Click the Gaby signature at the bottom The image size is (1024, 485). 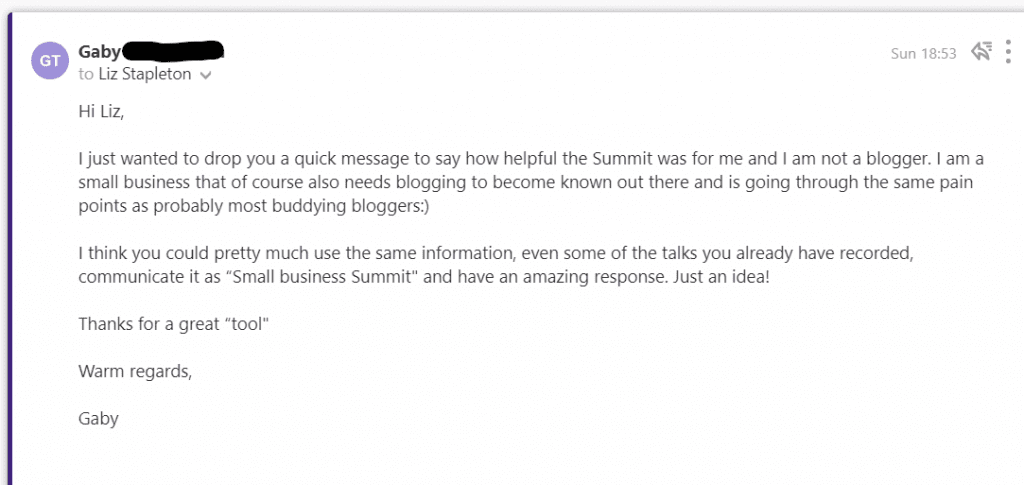pos(98,419)
